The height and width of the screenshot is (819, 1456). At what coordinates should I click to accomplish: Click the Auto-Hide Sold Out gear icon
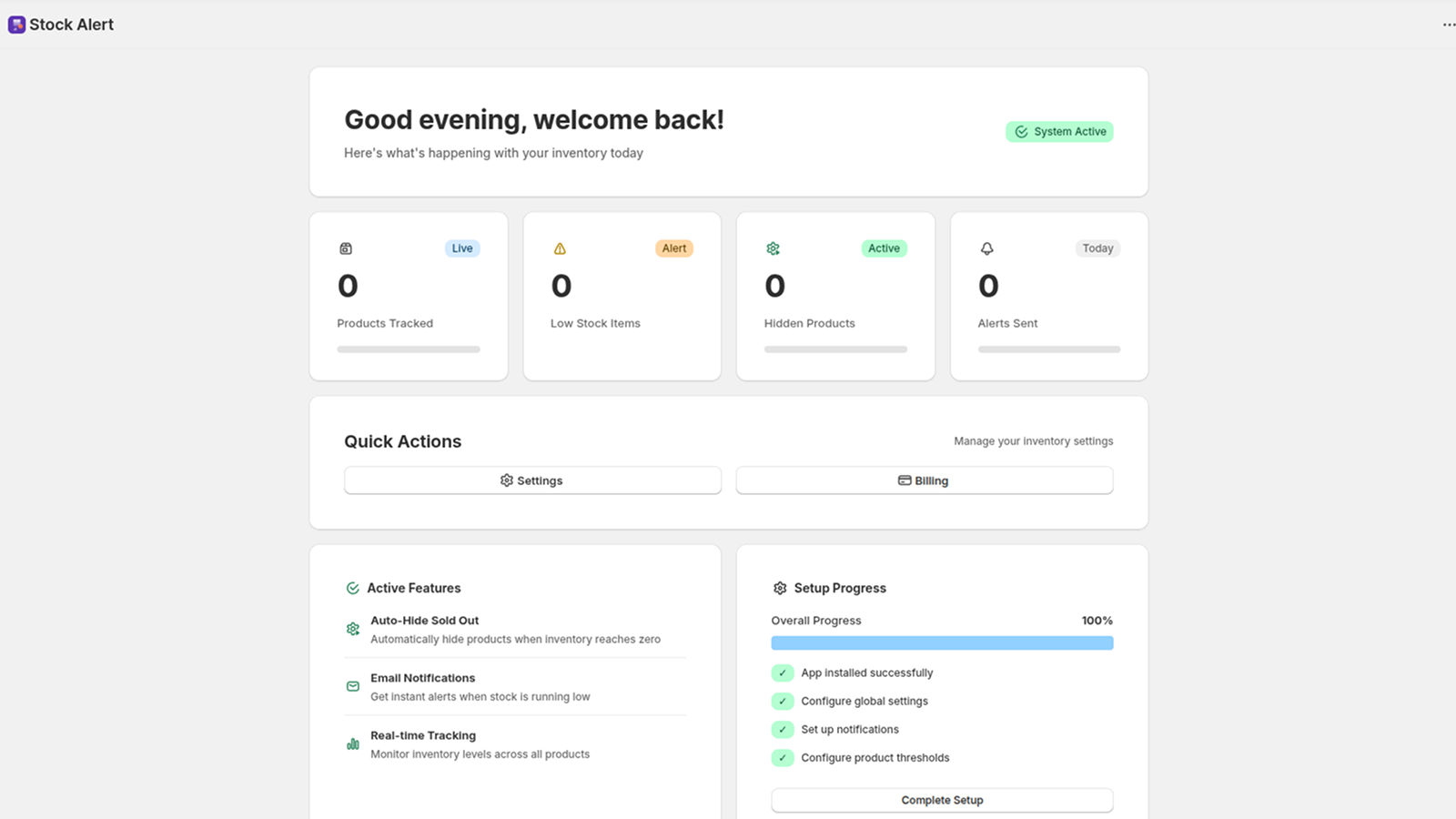pyautogui.click(x=353, y=629)
